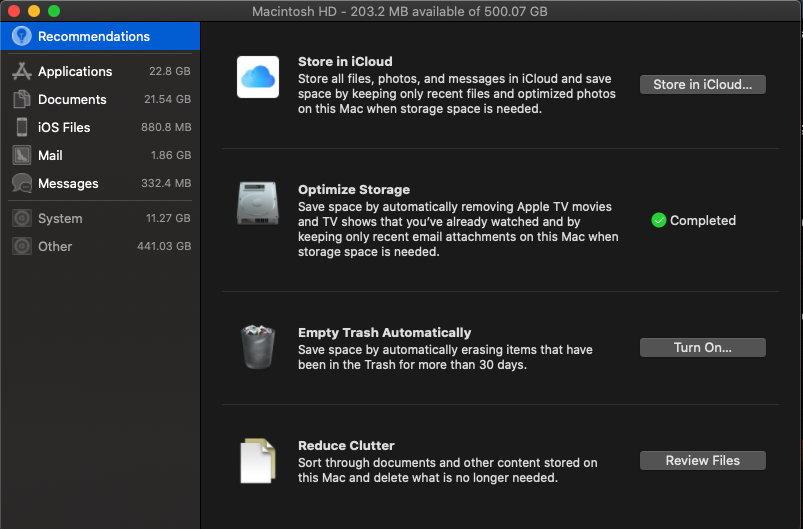Click the Documents icon in sidebar
Screen dimensions: 803x529
point(21,99)
